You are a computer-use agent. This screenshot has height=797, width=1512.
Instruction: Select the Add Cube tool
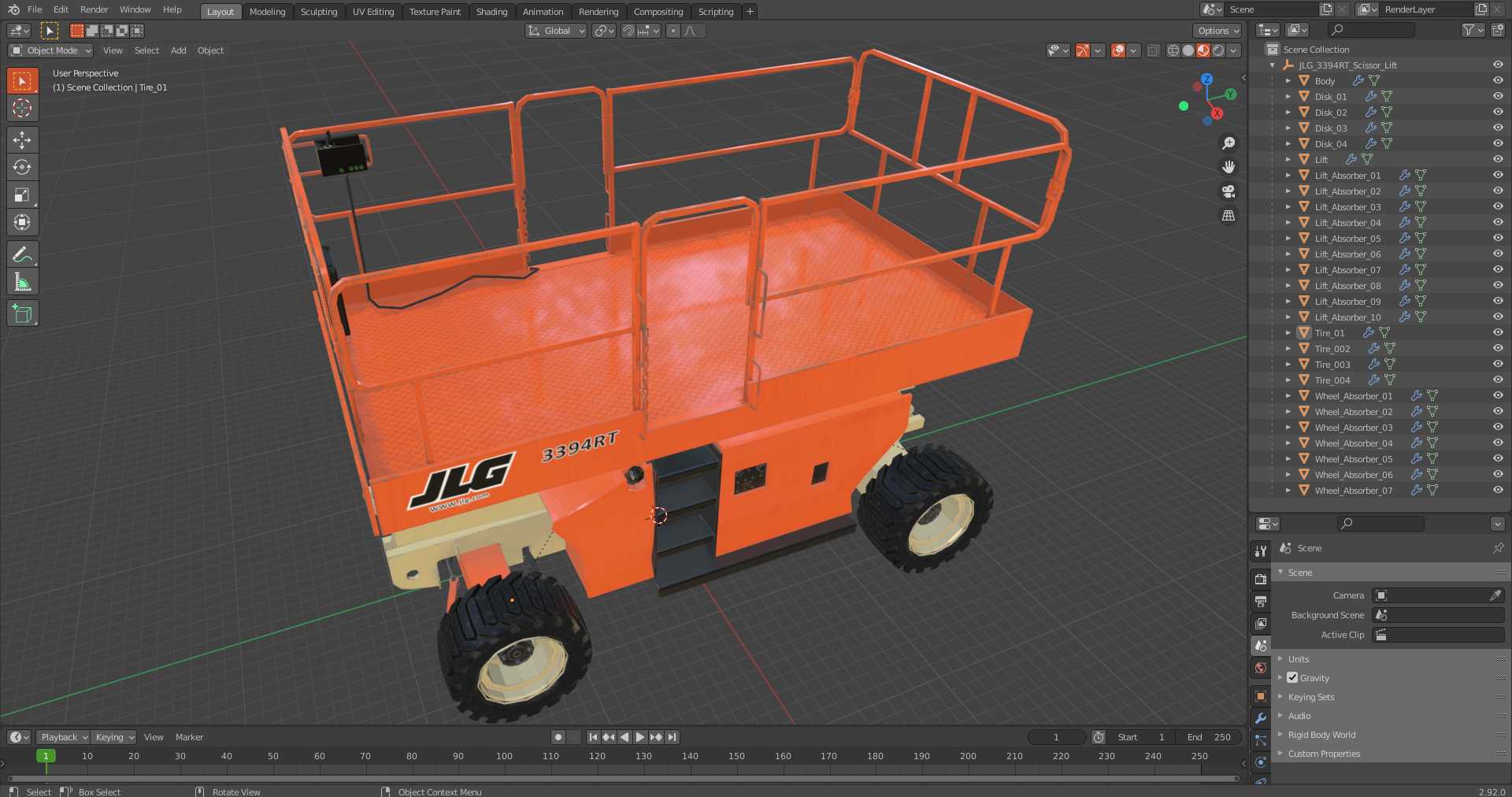pyautogui.click(x=22, y=313)
